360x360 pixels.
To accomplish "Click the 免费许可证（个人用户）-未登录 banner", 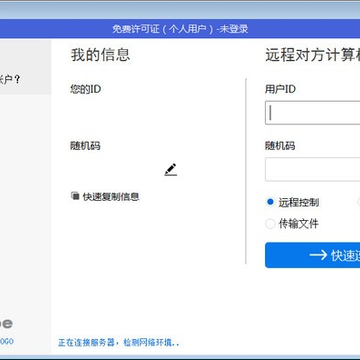I will click(180, 29).
